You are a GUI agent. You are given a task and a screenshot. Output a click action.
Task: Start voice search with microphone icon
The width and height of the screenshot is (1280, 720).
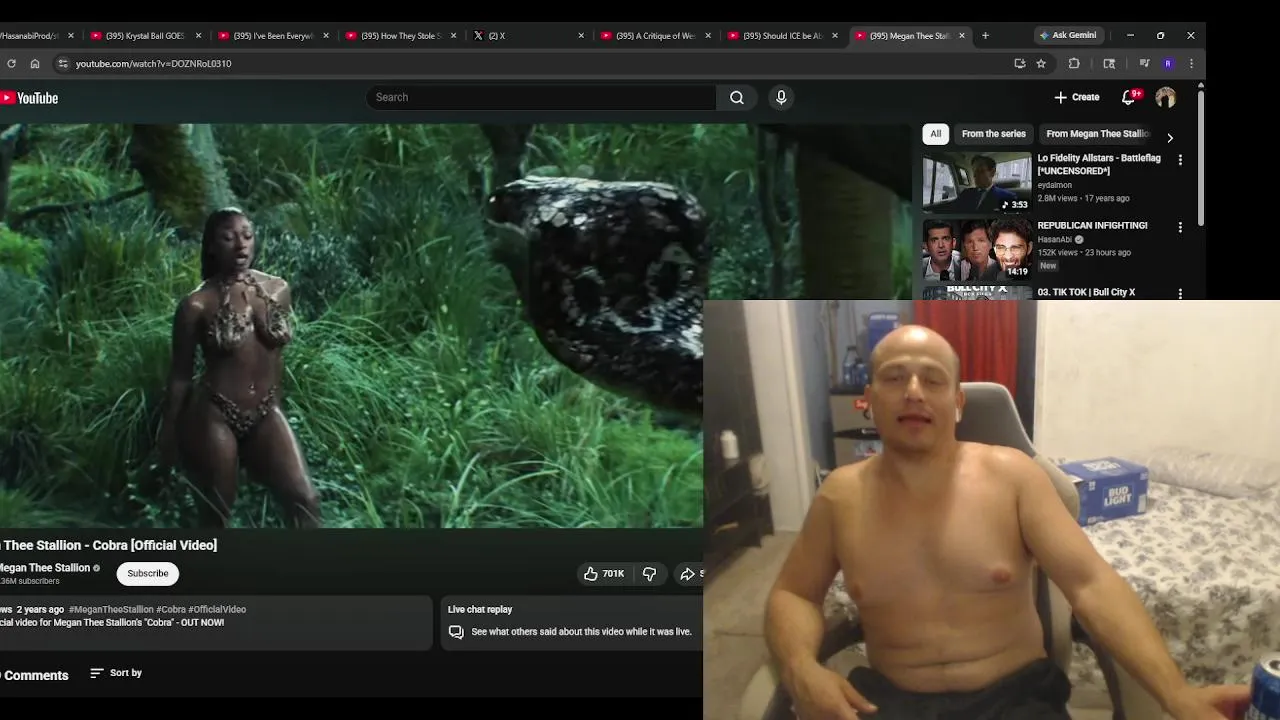(781, 97)
